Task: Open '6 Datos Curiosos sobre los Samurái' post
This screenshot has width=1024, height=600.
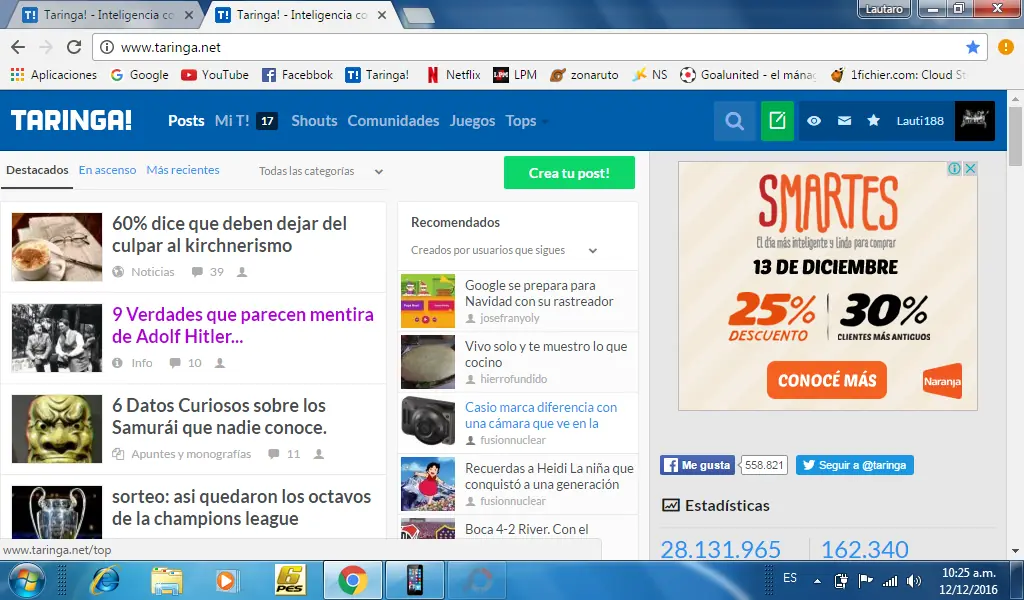Action: point(220,417)
